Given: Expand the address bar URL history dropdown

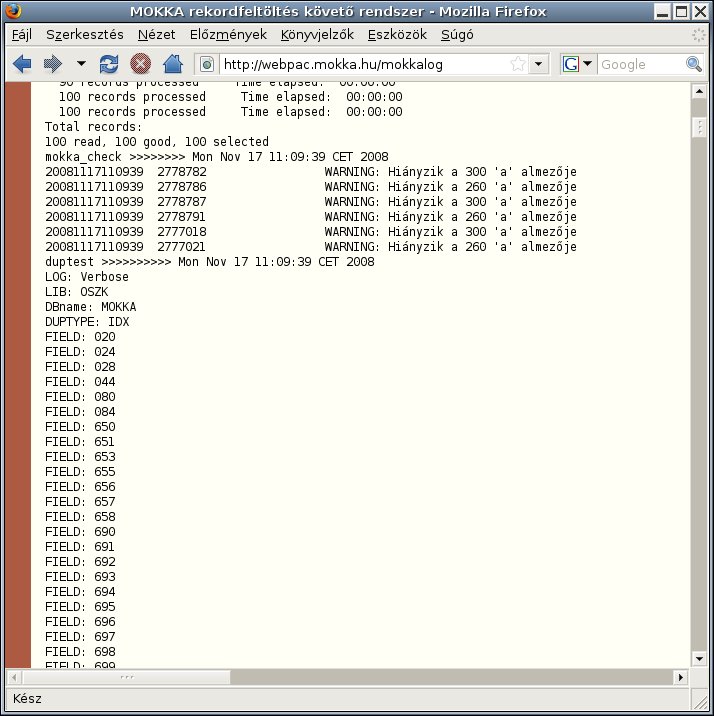Looking at the screenshot, I should pos(539,64).
